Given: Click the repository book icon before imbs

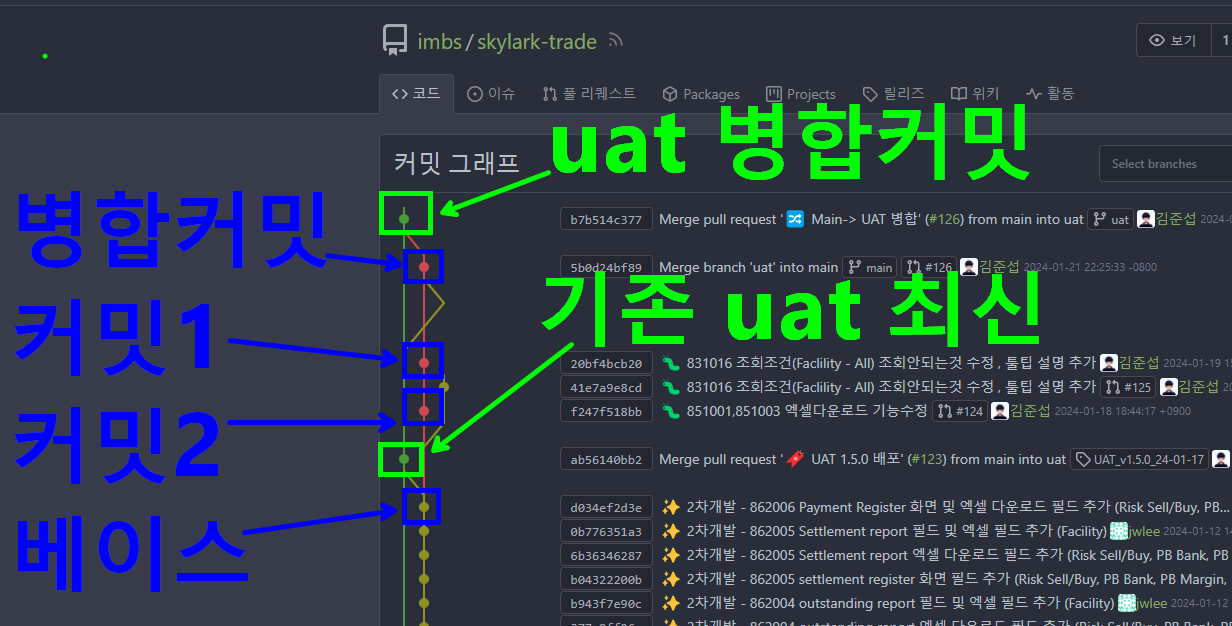Looking at the screenshot, I should [x=395, y=41].
